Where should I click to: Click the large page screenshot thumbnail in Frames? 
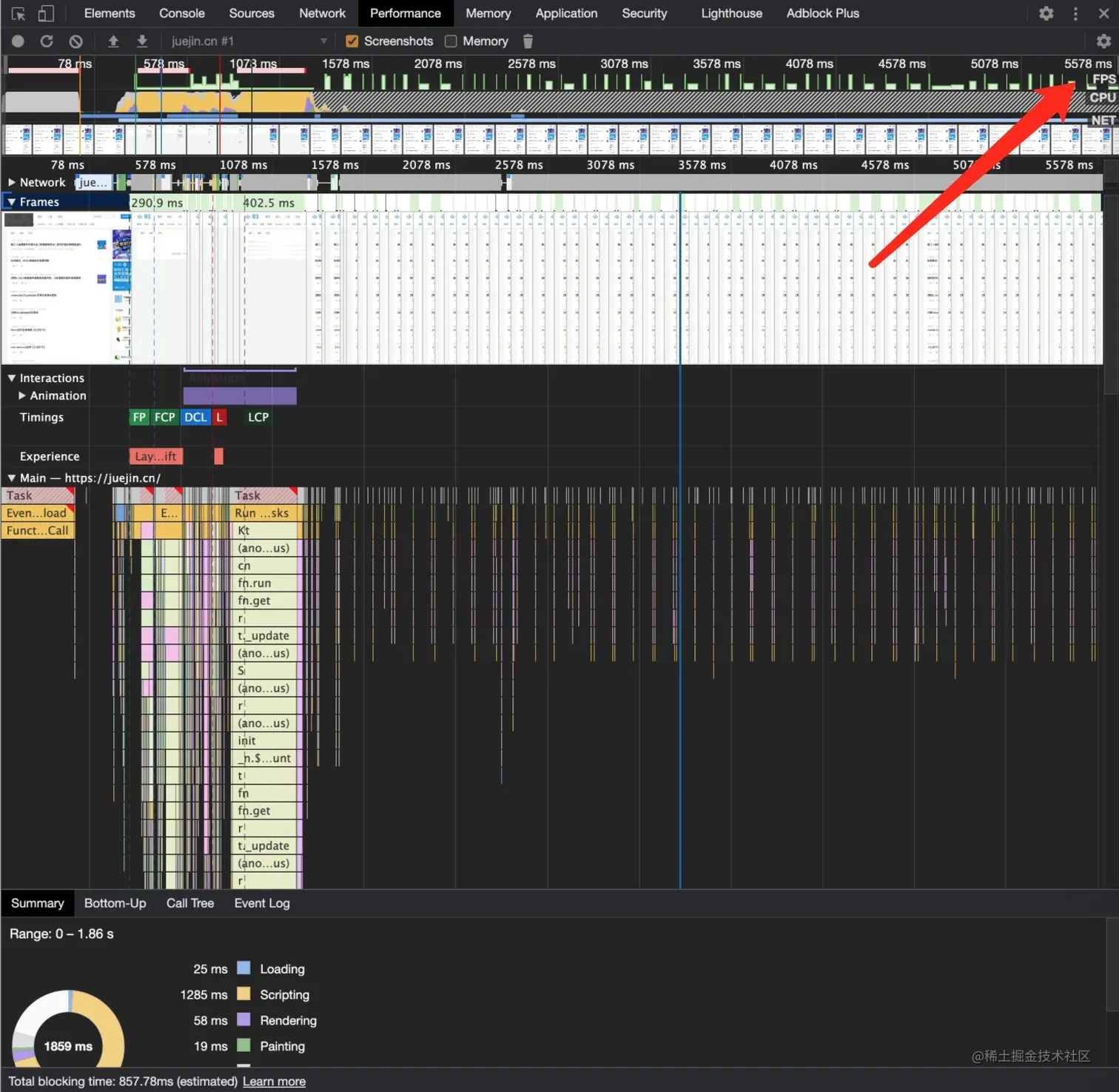(67, 287)
